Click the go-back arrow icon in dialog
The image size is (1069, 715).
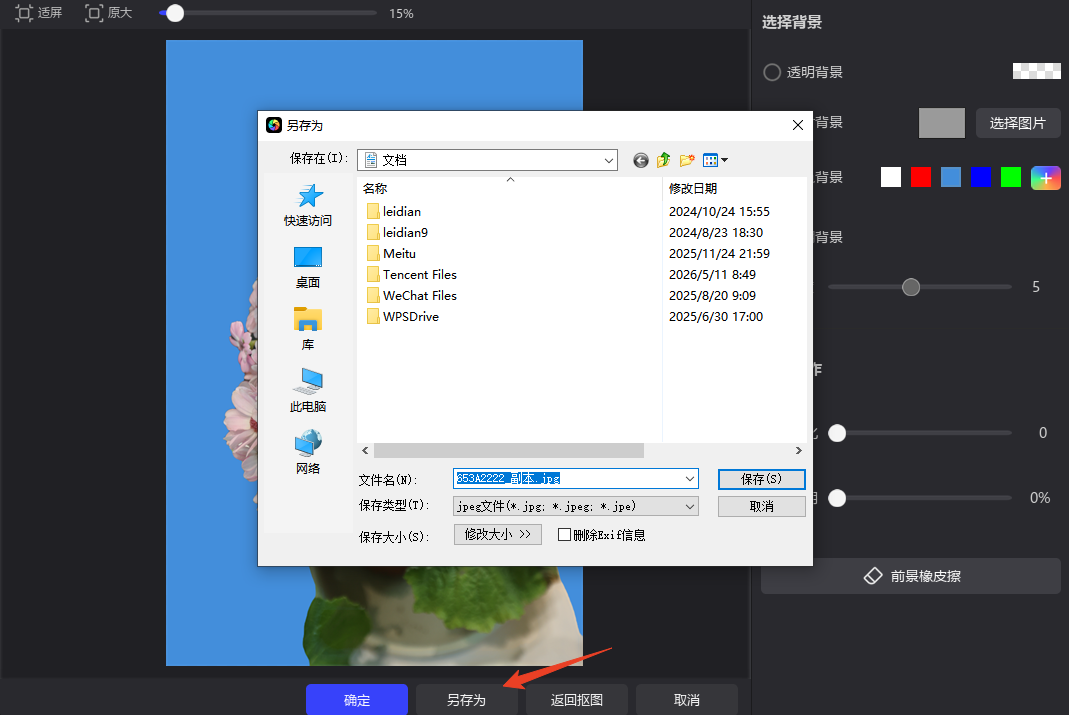point(640,160)
